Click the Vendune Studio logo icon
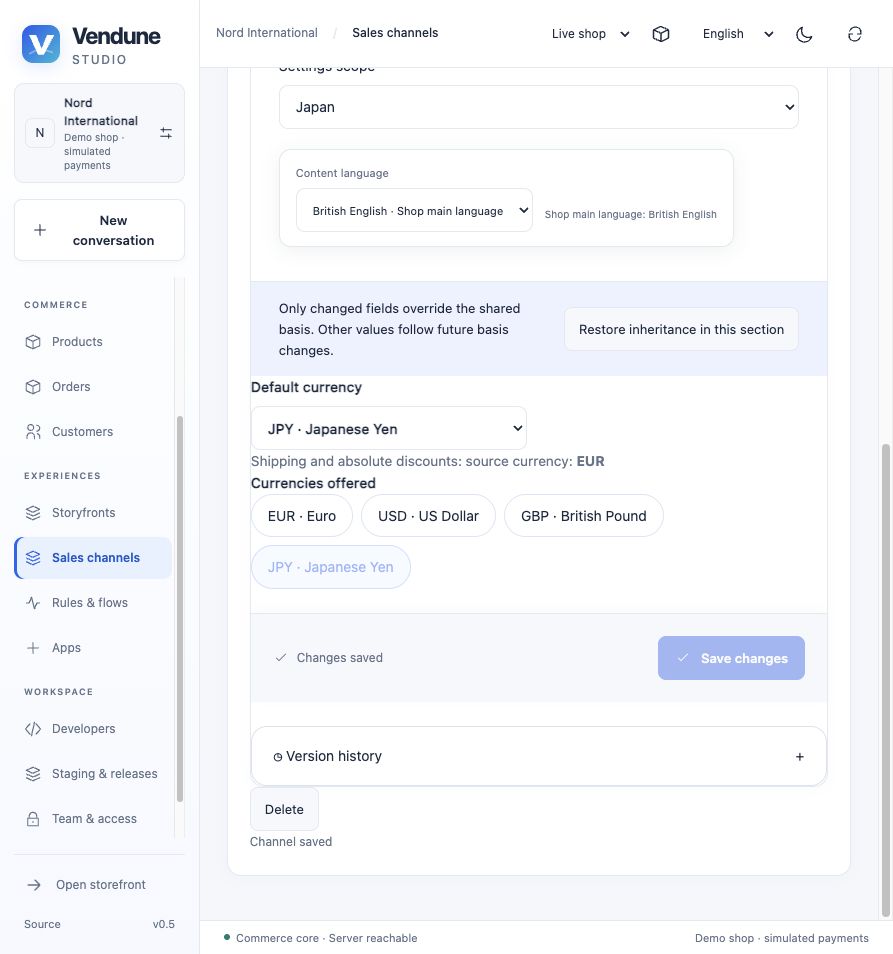 [x=41, y=44]
